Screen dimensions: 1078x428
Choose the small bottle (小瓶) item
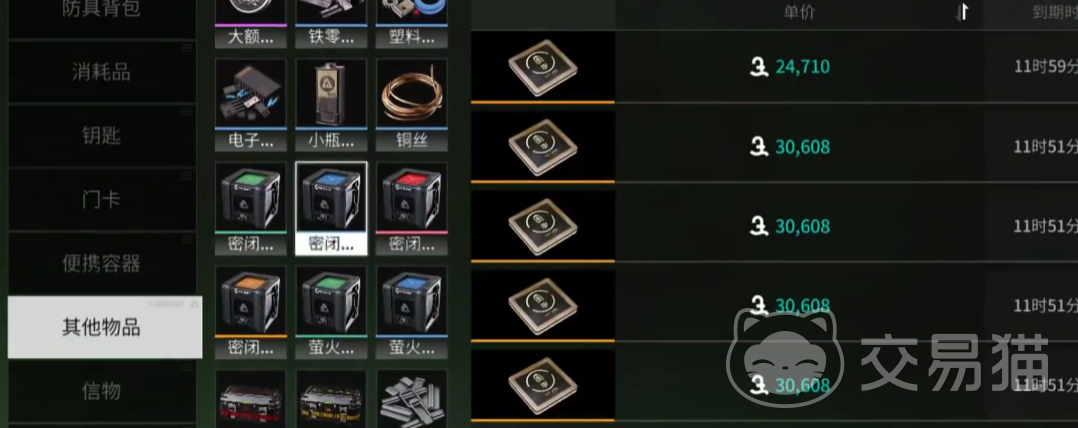331,104
